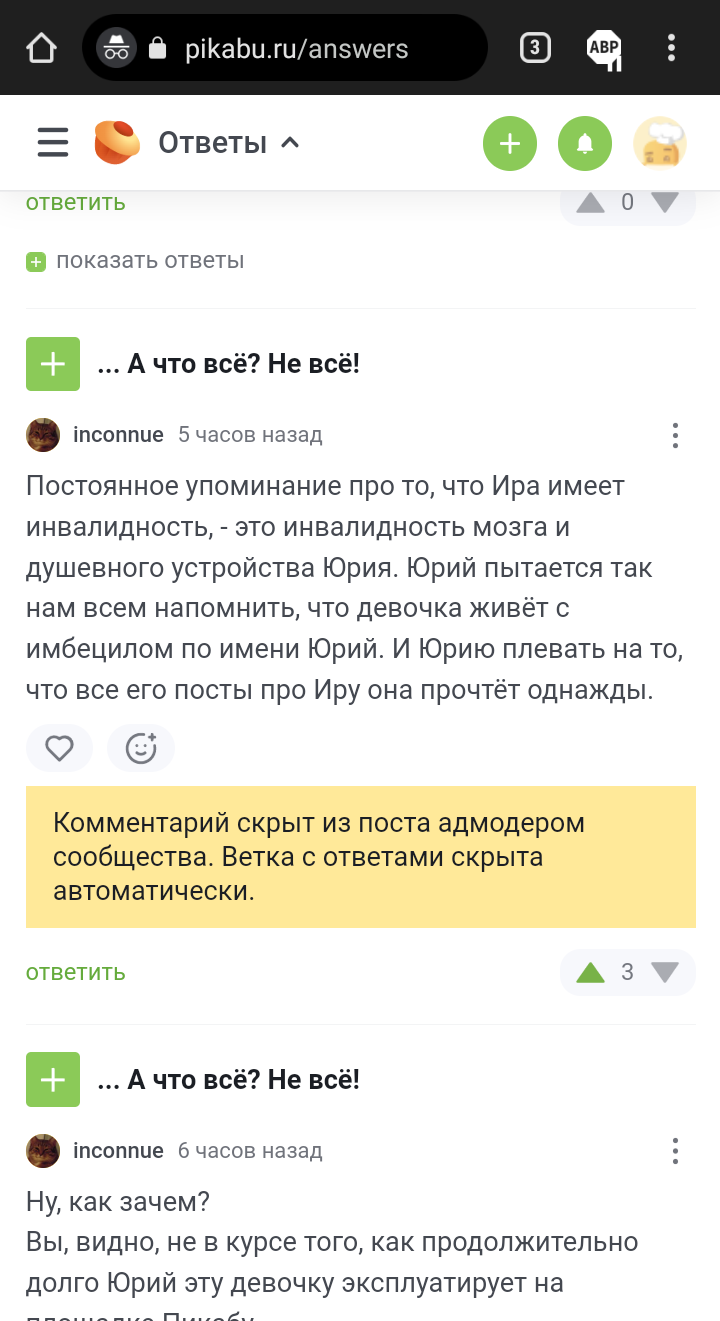Viewport: 720px width, 1321px height.
Task: Downvote the comment with rating 3
Action: (664, 972)
